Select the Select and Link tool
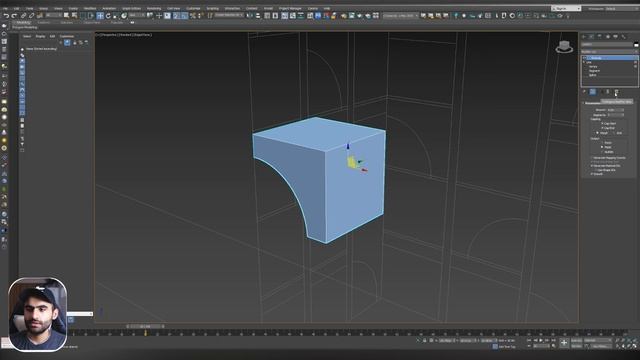Viewport: 640px width, 360px height. click(x=24, y=16)
